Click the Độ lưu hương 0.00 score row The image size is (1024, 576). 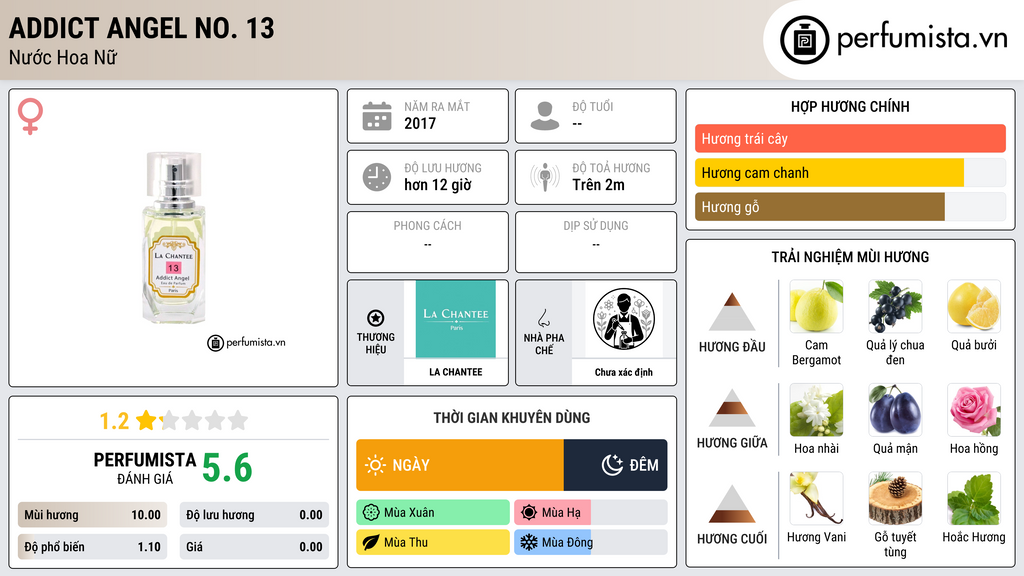click(254, 515)
